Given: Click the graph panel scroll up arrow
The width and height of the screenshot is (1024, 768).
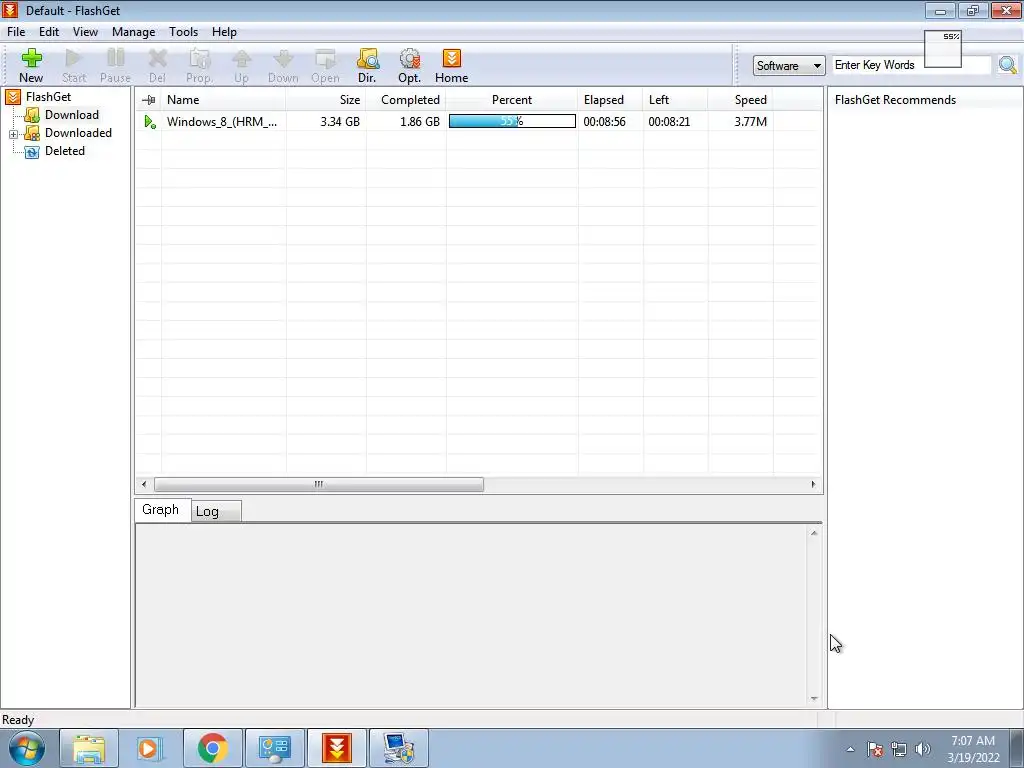Looking at the screenshot, I should [x=814, y=533].
